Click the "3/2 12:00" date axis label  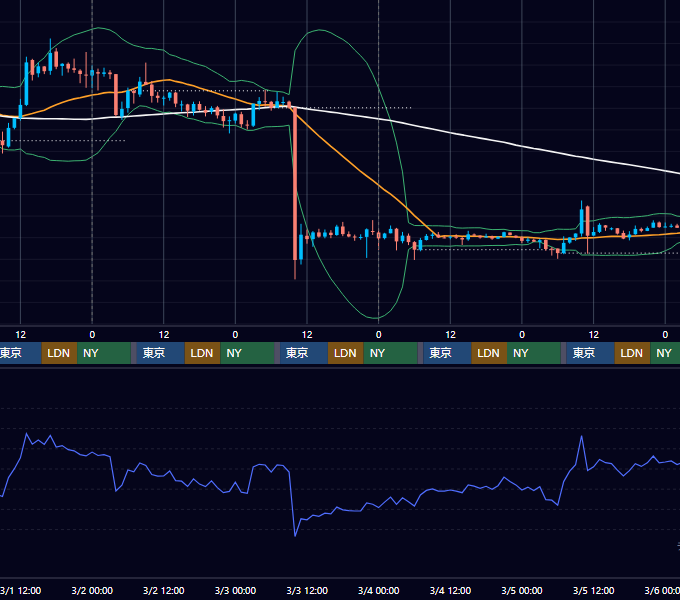click(163, 590)
